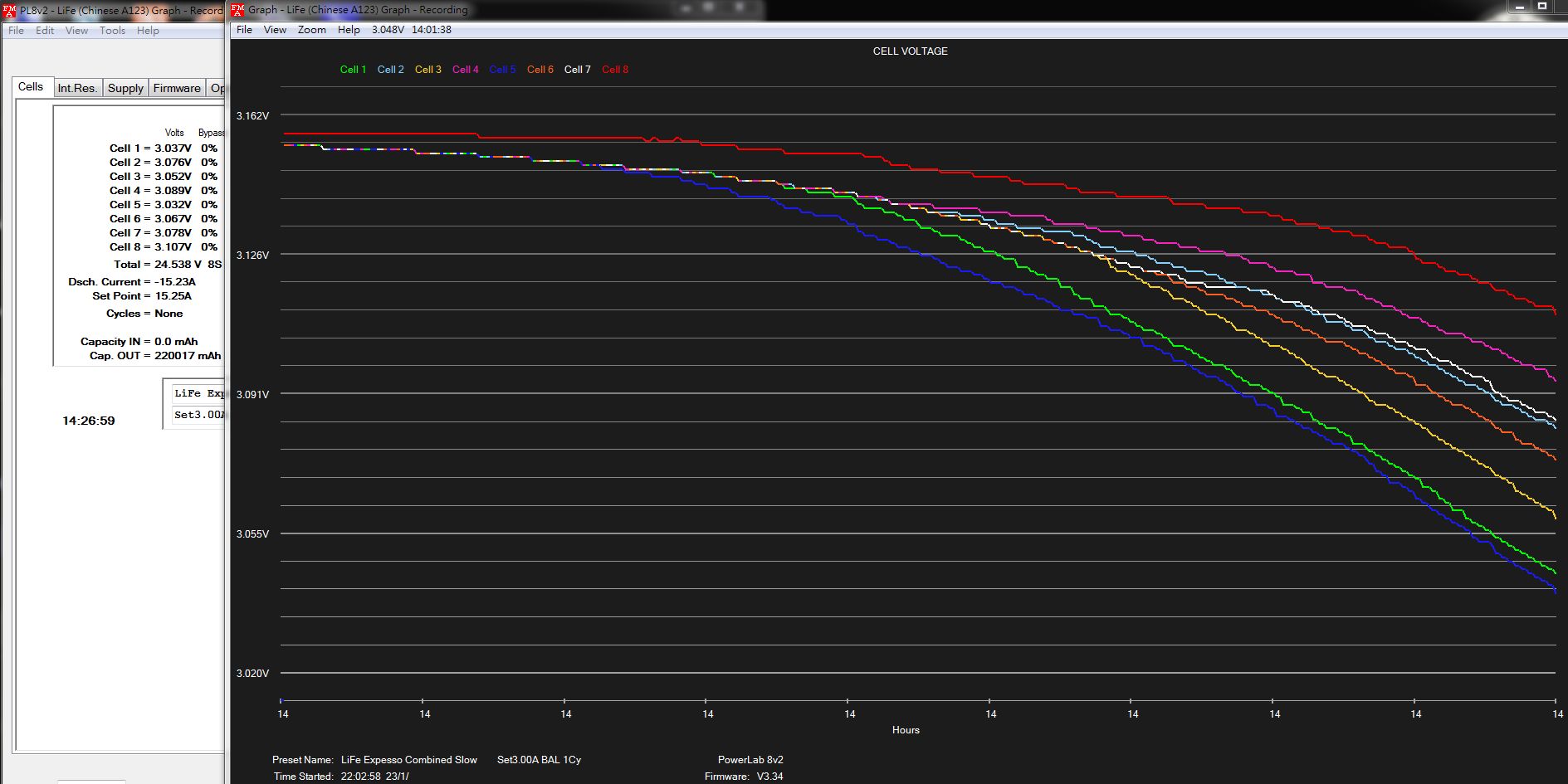Minimize the Graph window
This screenshot has width=1568, height=784.
click(1520, 7)
